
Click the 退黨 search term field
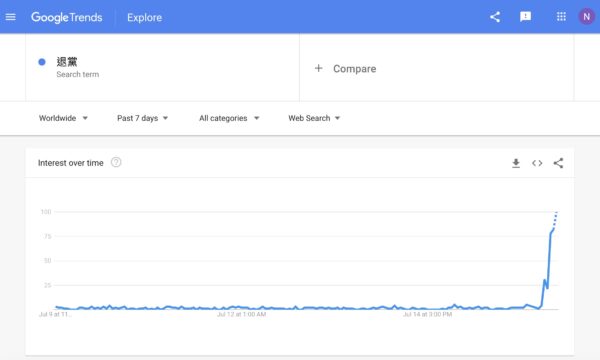click(162, 68)
